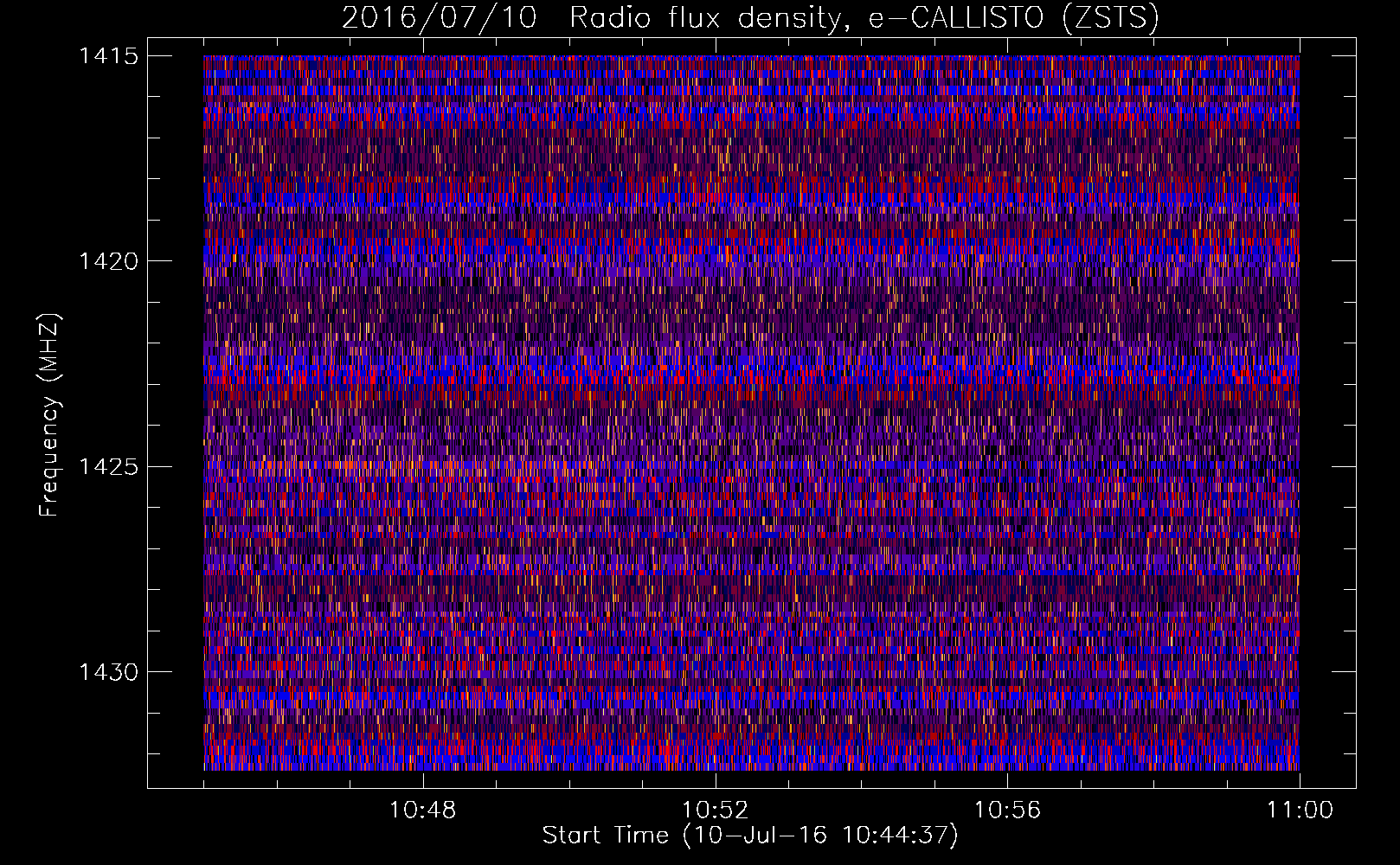Click the 'Start Time (10-Jul-16 10:44:37)' axis title
Screen dimensions: 1400x865
[750, 836]
